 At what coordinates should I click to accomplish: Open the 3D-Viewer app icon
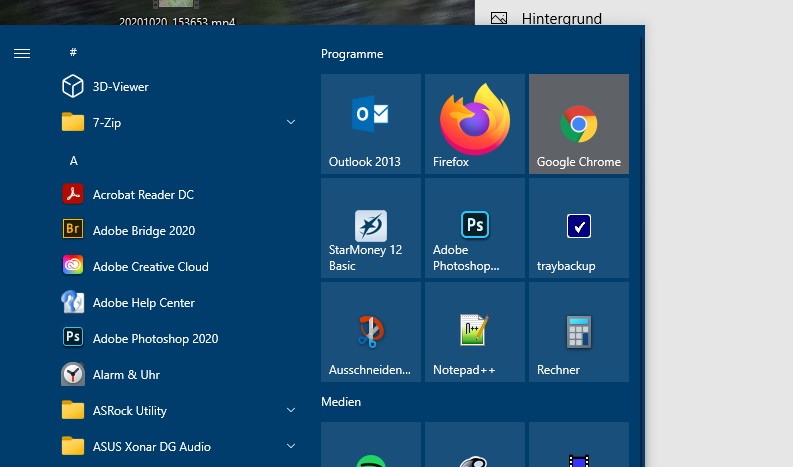coord(73,86)
